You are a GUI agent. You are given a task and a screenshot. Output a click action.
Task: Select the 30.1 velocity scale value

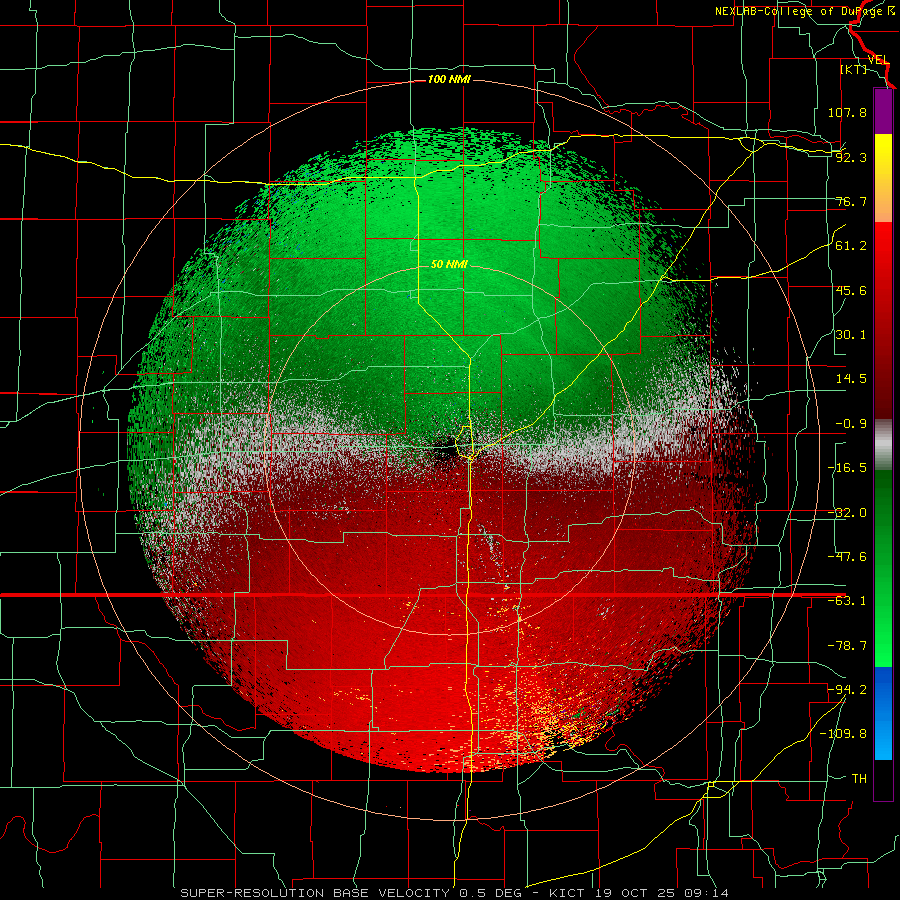pos(851,335)
